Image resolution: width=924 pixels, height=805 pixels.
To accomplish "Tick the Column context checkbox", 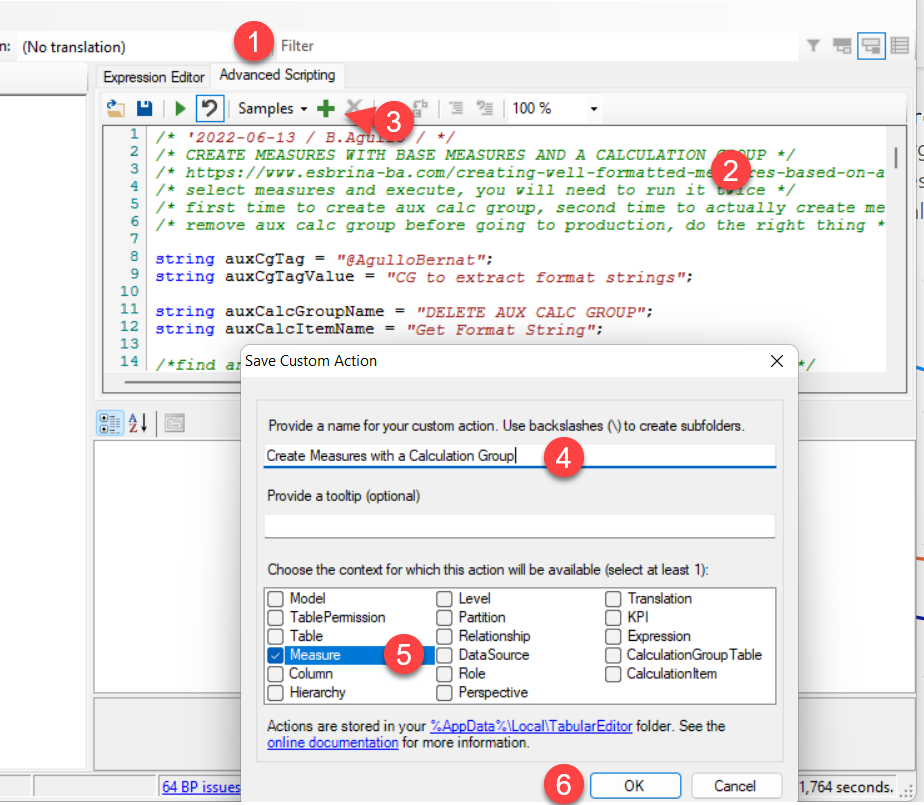I will point(275,674).
